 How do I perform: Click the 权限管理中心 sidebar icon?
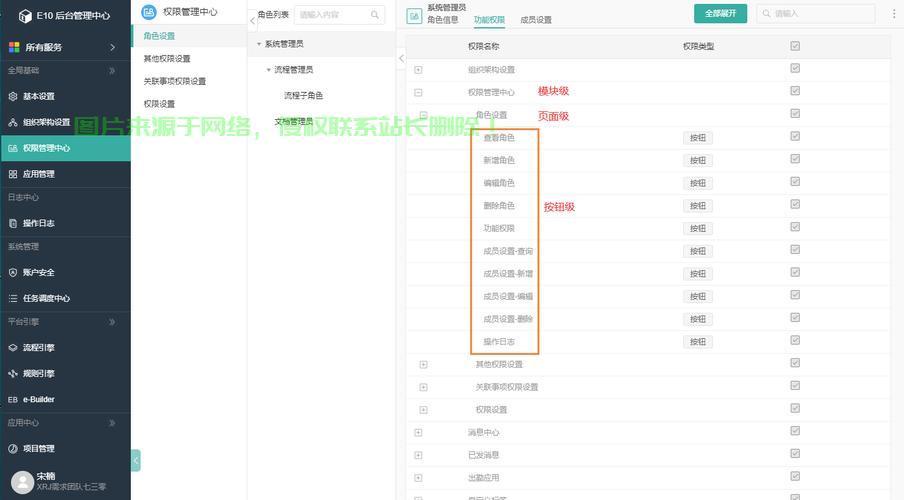tap(13, 148)
